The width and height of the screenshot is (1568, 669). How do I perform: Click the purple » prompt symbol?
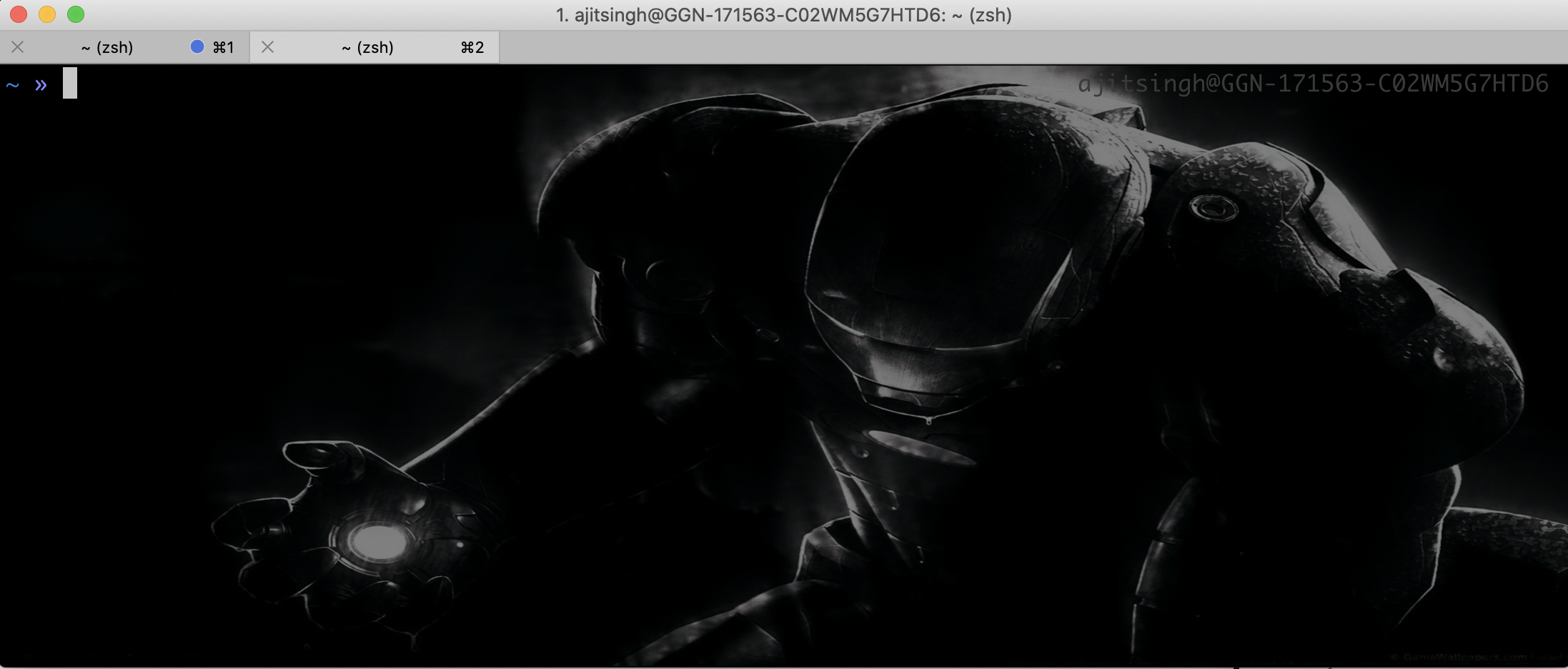click(41, 85)
